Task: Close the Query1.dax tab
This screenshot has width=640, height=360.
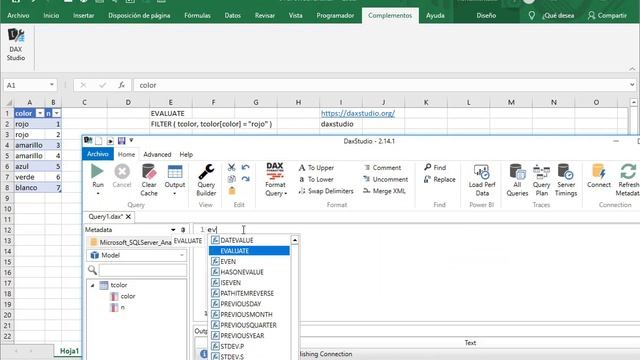Action: (128, 216)
